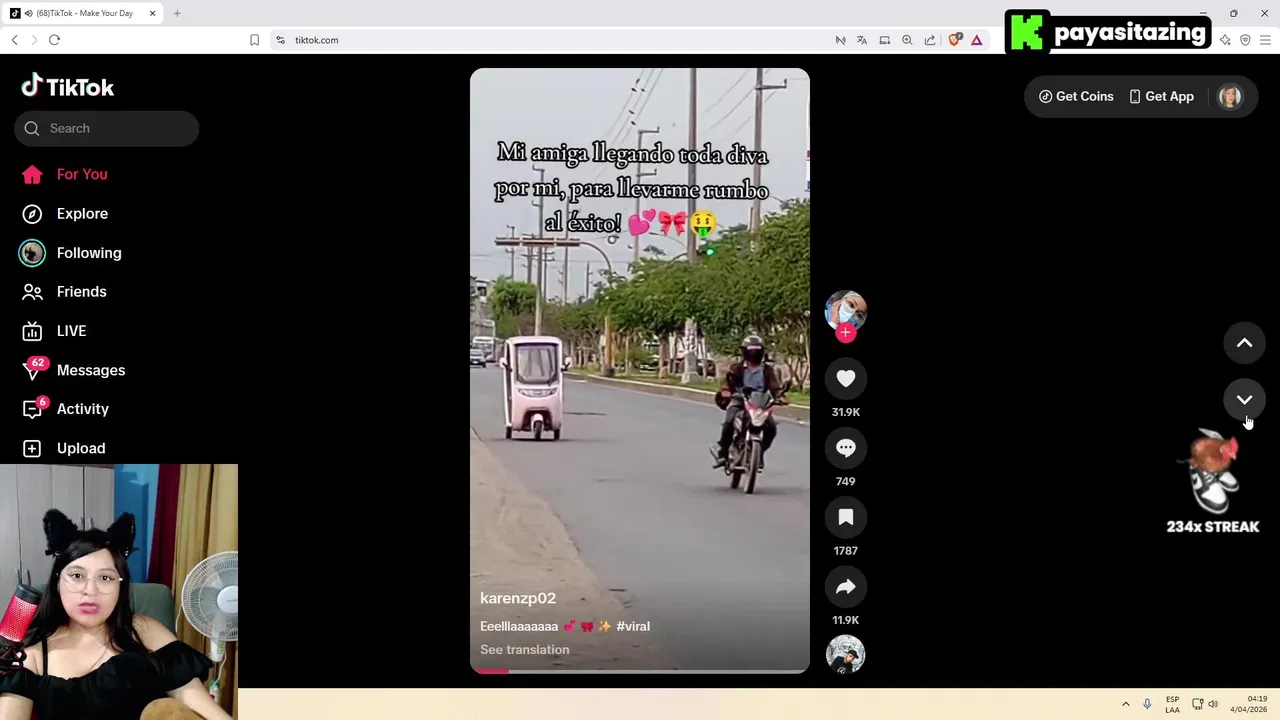Like the video with heart icon
The height and width of the screenshot is (720, 1280).
pos(845,378)
